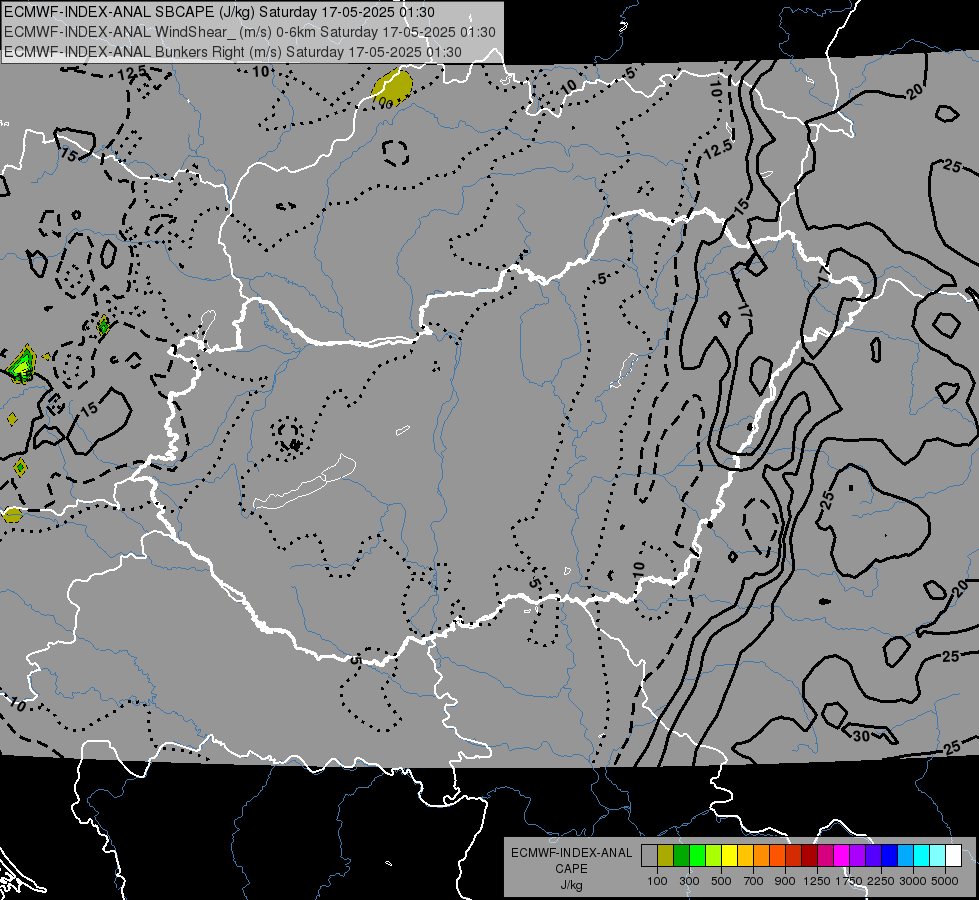The height and width of the screenshot is (900, 979).
Task: Click the Bunkers Right title line
Action: 233,52
